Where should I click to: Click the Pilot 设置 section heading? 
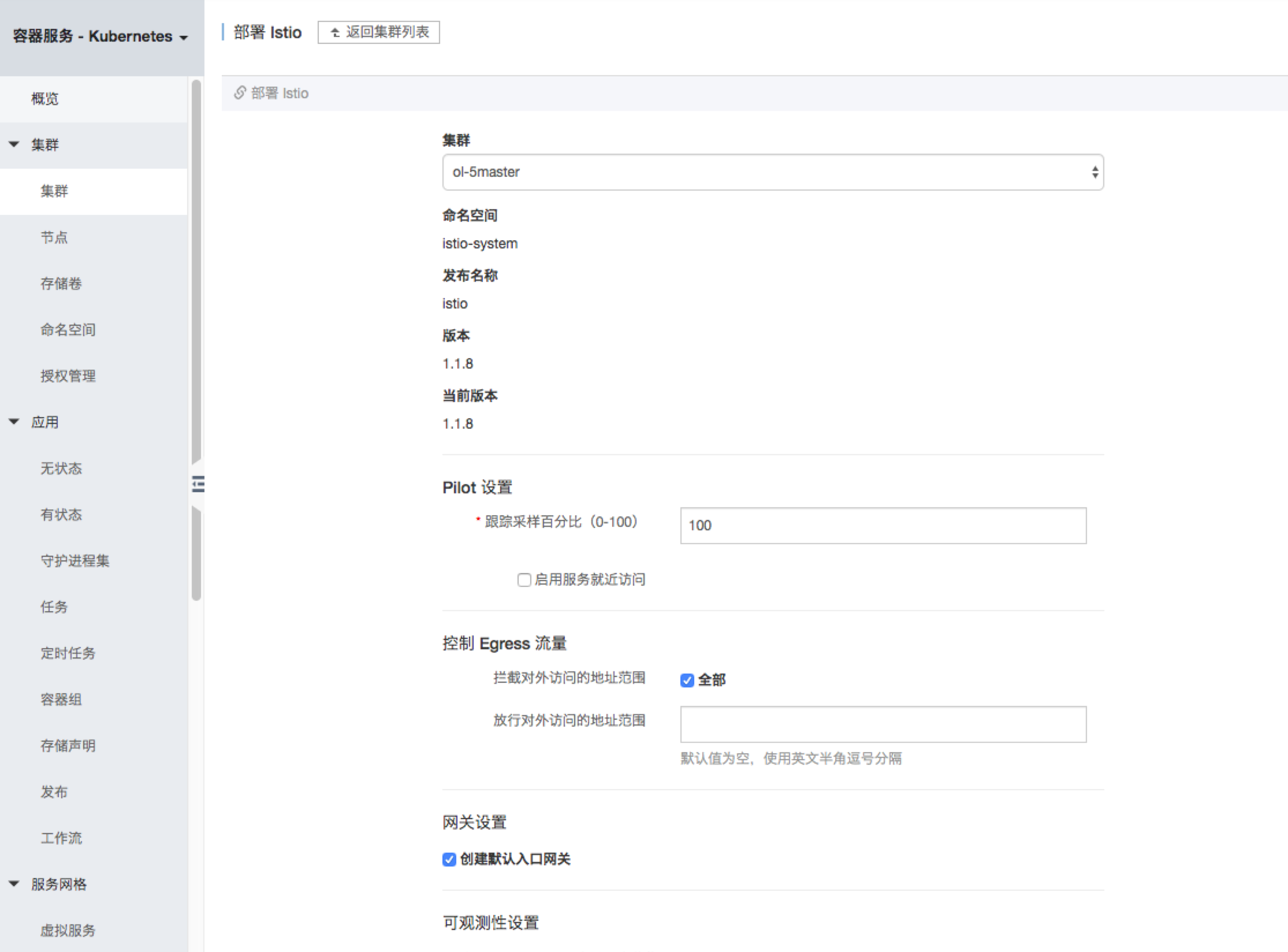coord(478,488)
